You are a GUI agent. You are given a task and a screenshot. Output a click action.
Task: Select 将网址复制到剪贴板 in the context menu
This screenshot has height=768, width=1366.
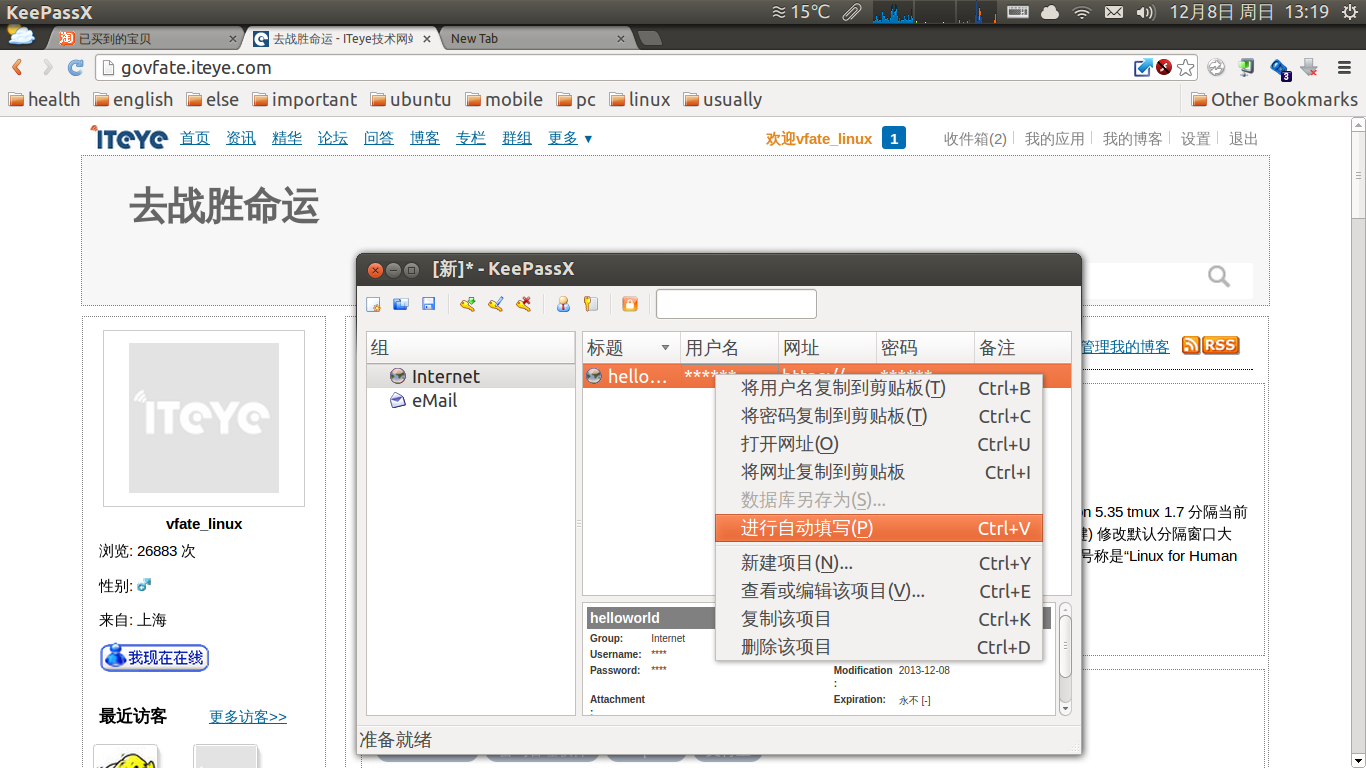click(x=879, y=472)
